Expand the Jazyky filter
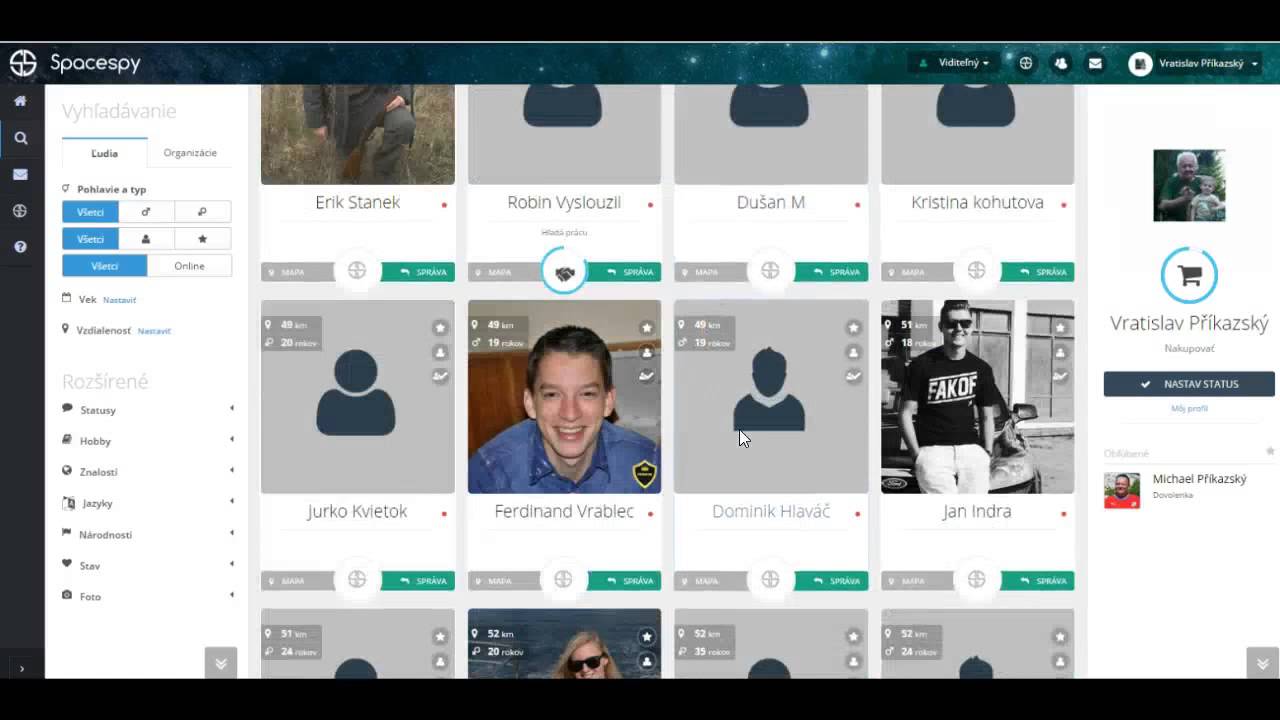 [x=147, y=503]
